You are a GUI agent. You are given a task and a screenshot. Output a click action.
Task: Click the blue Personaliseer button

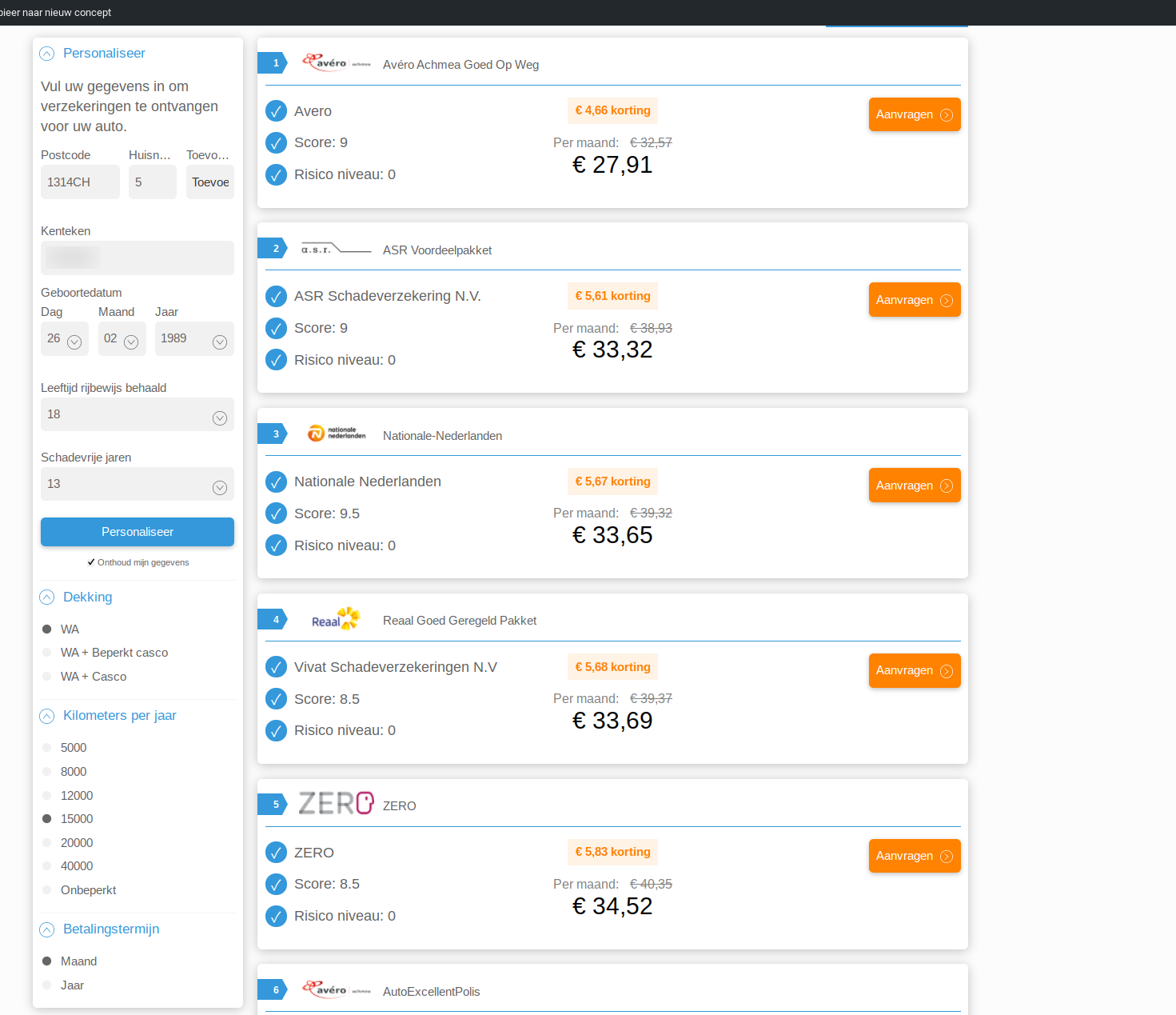(138, 532)
